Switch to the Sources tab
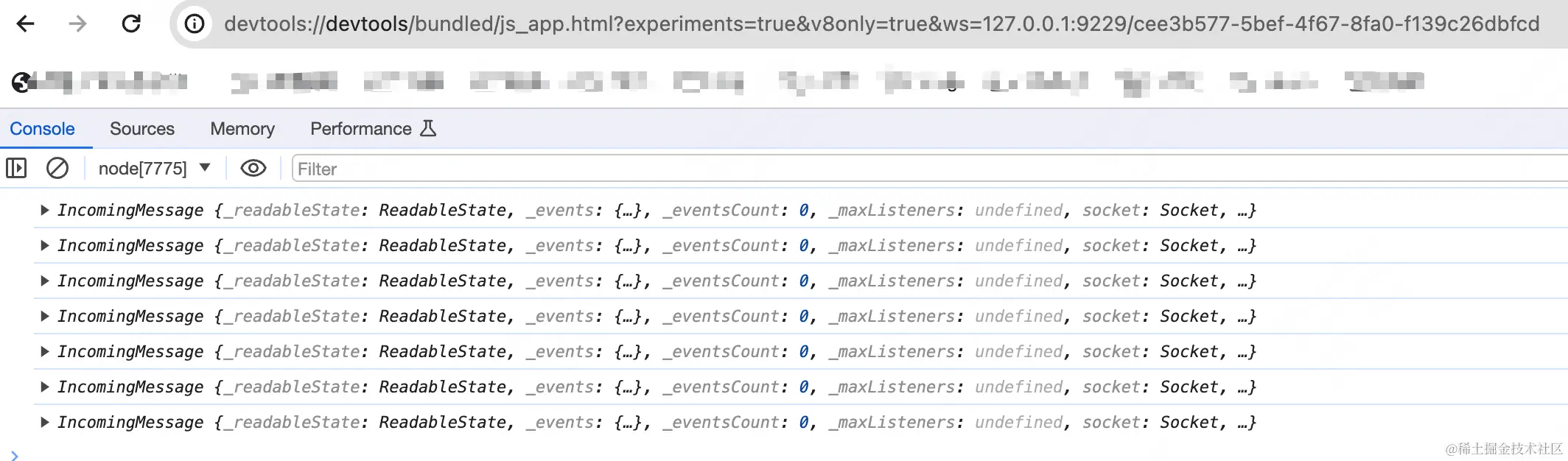 pyautogui.click(x=142, y=129)
